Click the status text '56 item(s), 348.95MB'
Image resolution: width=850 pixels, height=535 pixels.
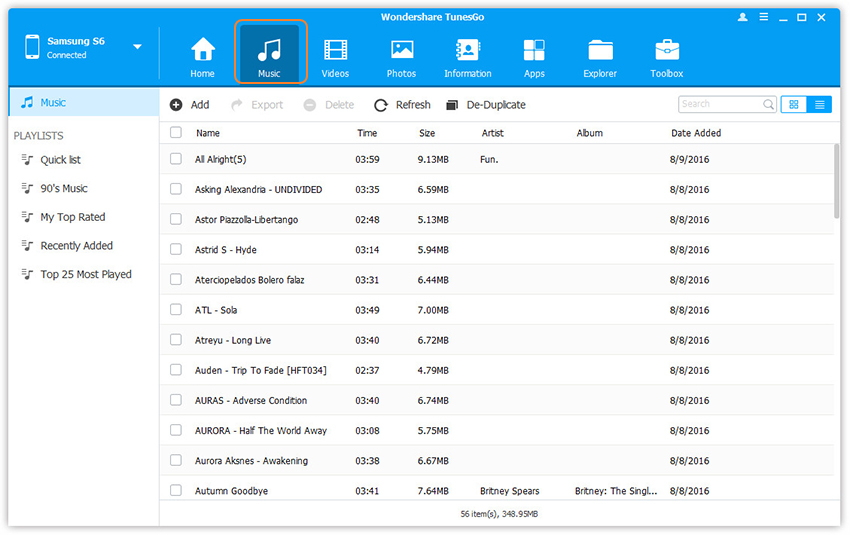[499, 514]
